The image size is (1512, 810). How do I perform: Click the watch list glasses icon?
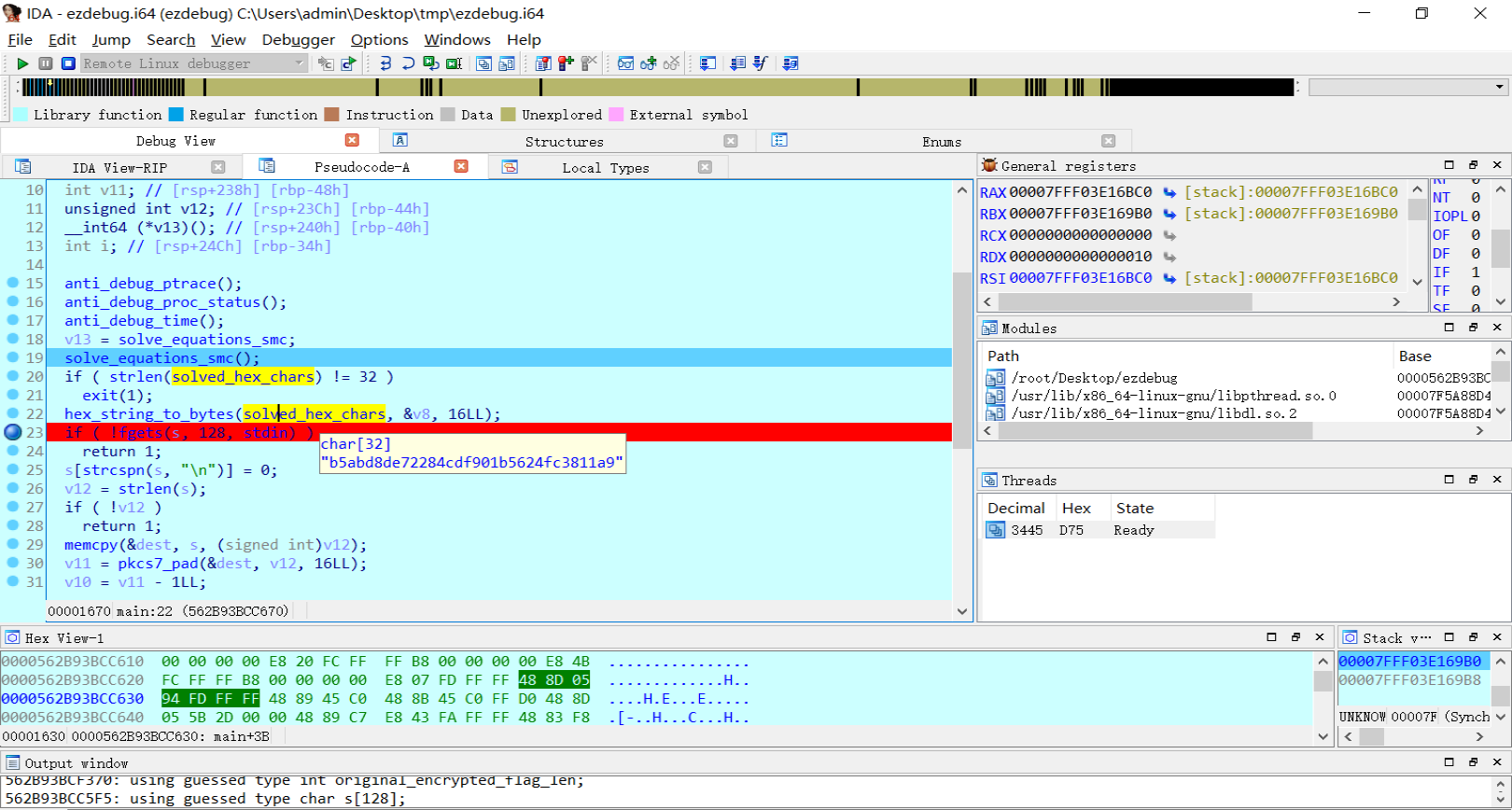point(625,63)
